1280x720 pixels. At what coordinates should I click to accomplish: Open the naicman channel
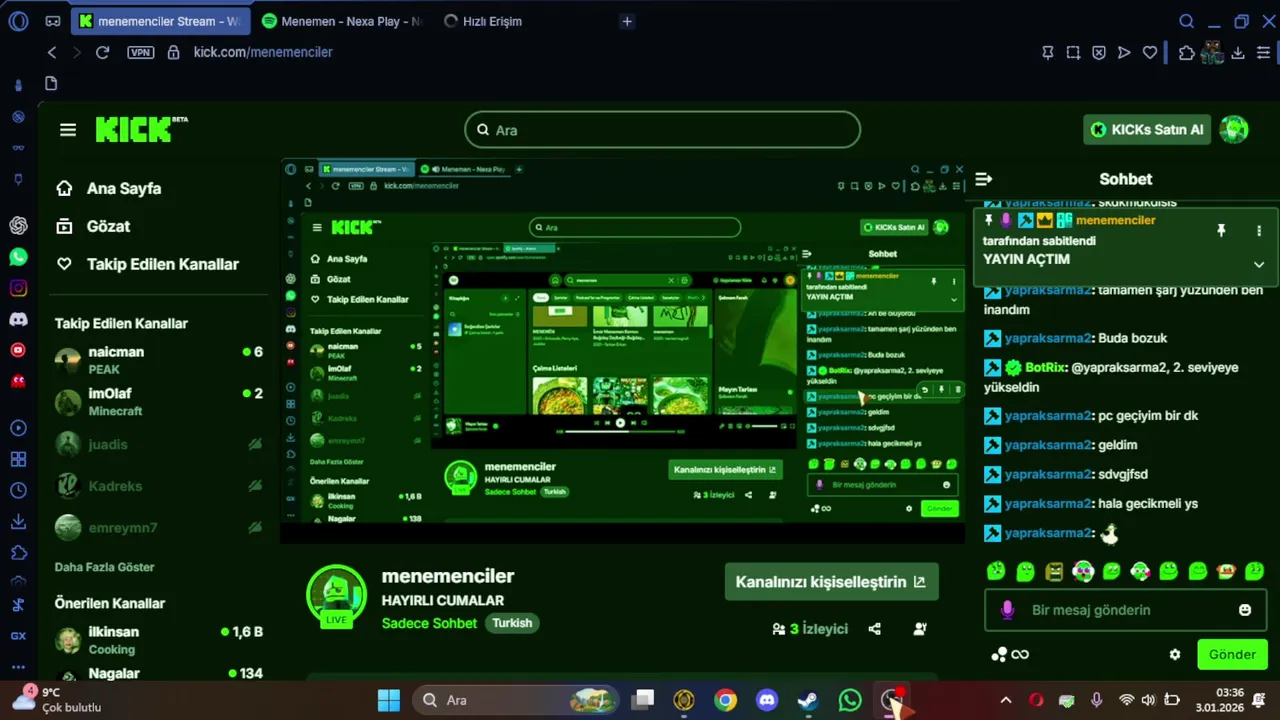coord(159,360)
